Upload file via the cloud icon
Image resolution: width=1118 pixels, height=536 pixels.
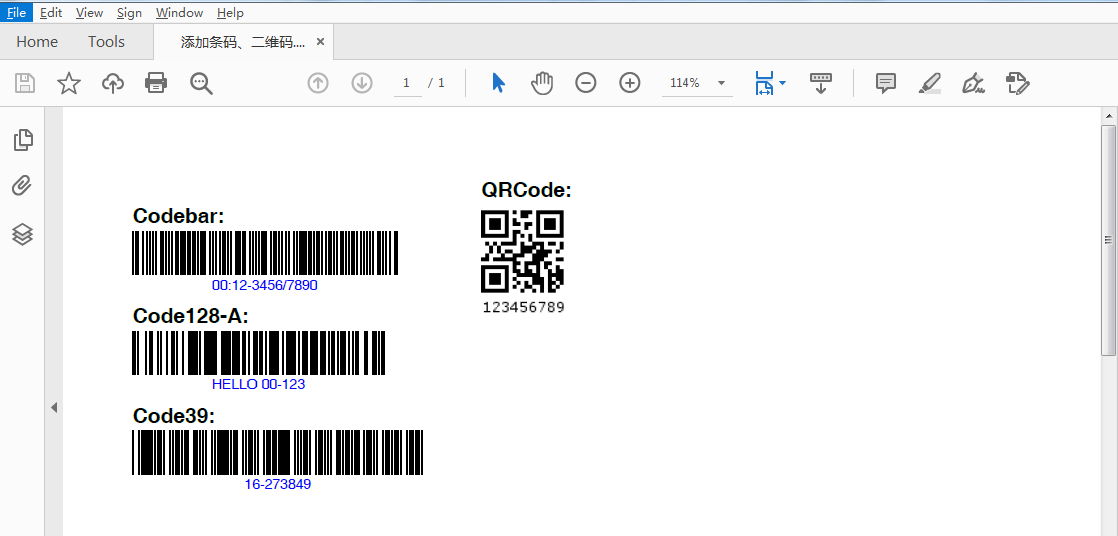click(x=113, y=83)
